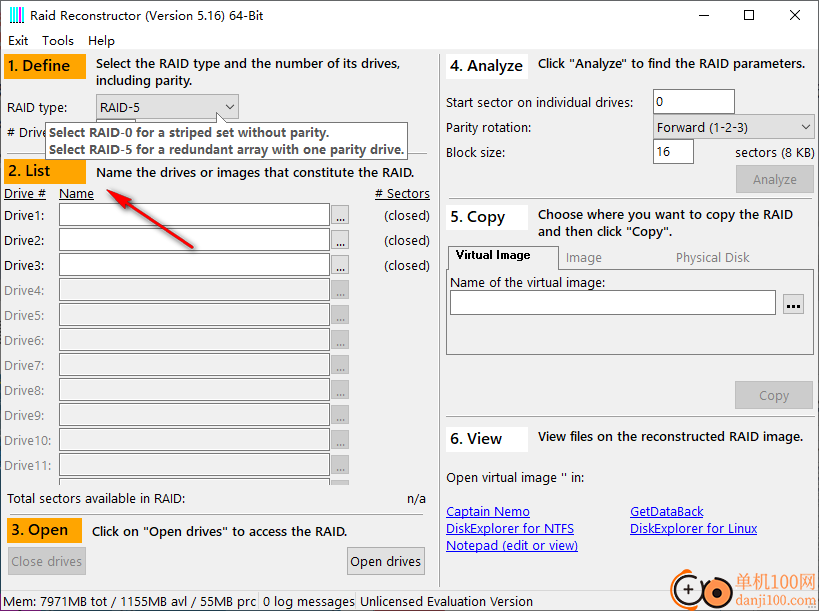Viewport: 819px width, 611px height.
Task: Click the Raid Reconstructor app icon in title bar
Action: pyautogui.click(x=17, y=16)
